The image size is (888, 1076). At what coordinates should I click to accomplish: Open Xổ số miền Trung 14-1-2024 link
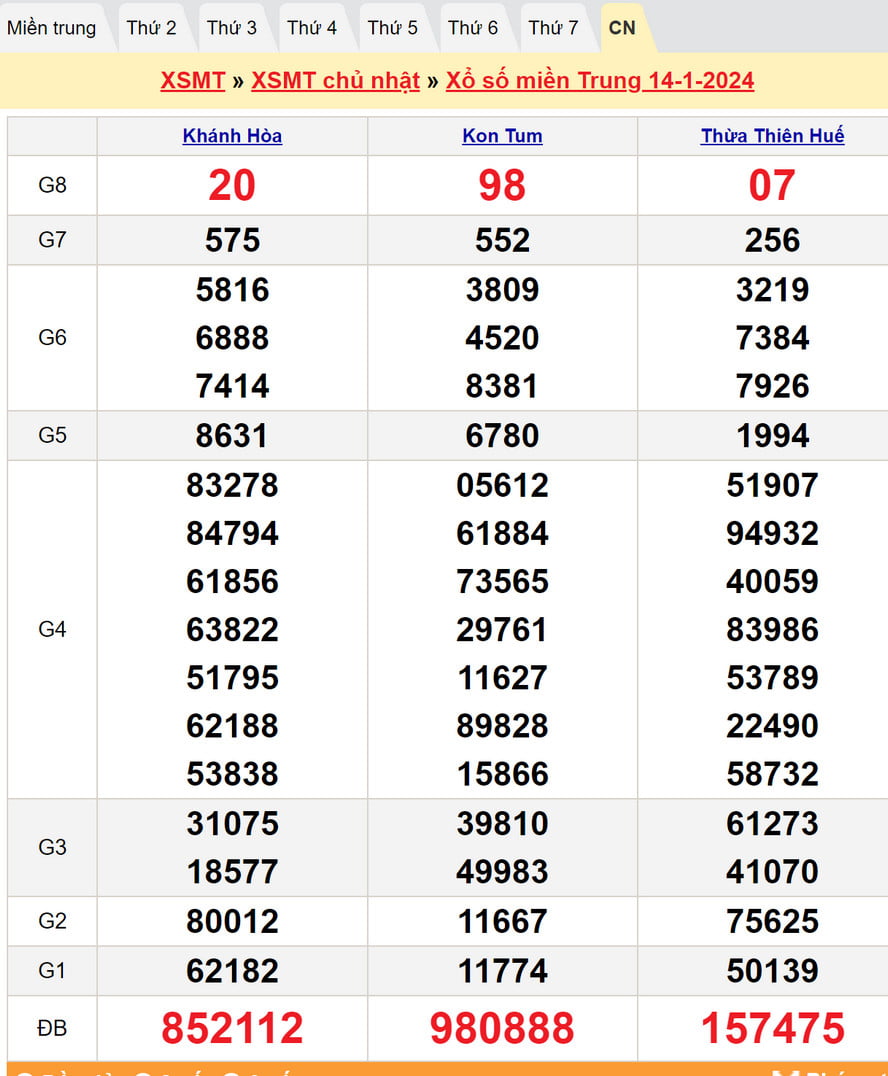599,81
